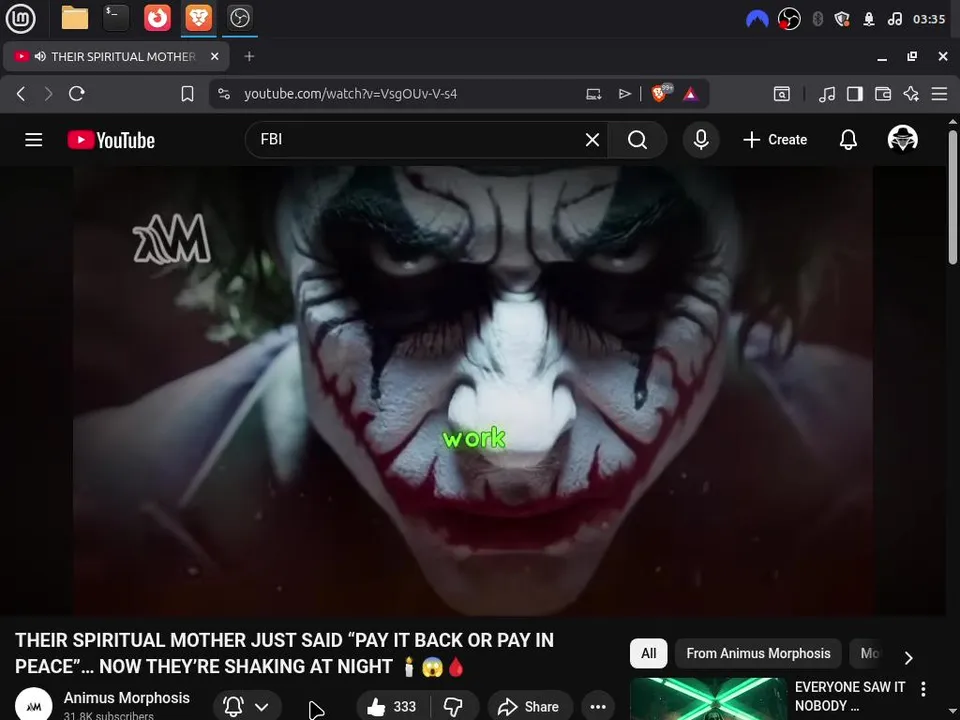Image resolution: width=960 pixels, height=720 pixels.
Task: Expand subscription notification bell dropdown
Action: 247,707
